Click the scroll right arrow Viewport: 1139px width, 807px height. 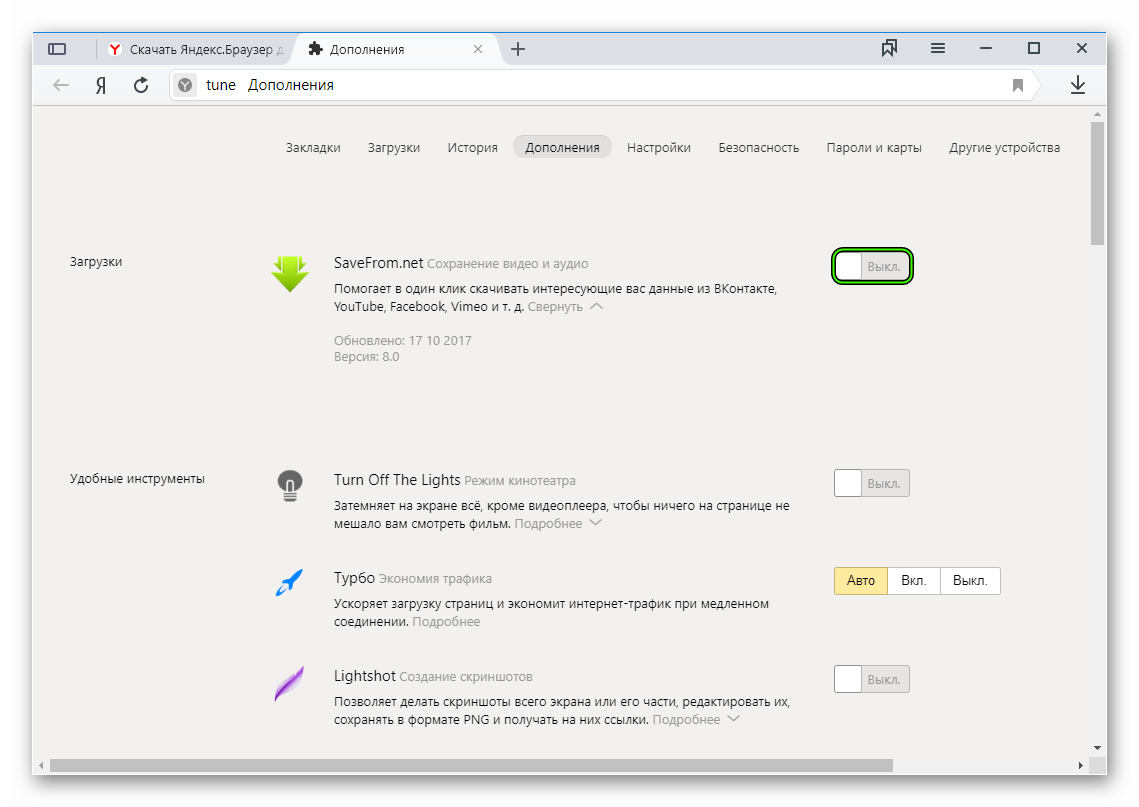click(1081, 766)
